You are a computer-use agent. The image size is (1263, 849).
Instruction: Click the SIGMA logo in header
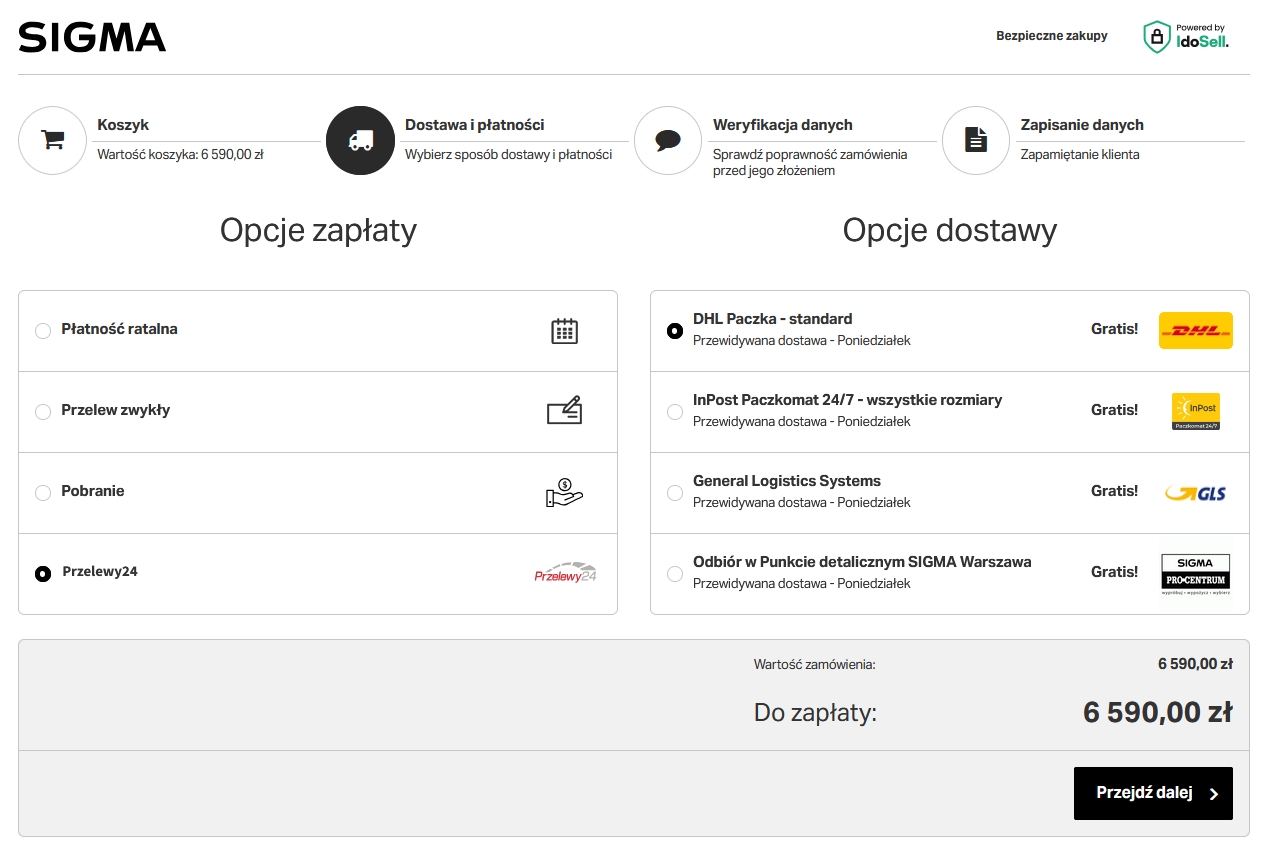tap(92, 37)
